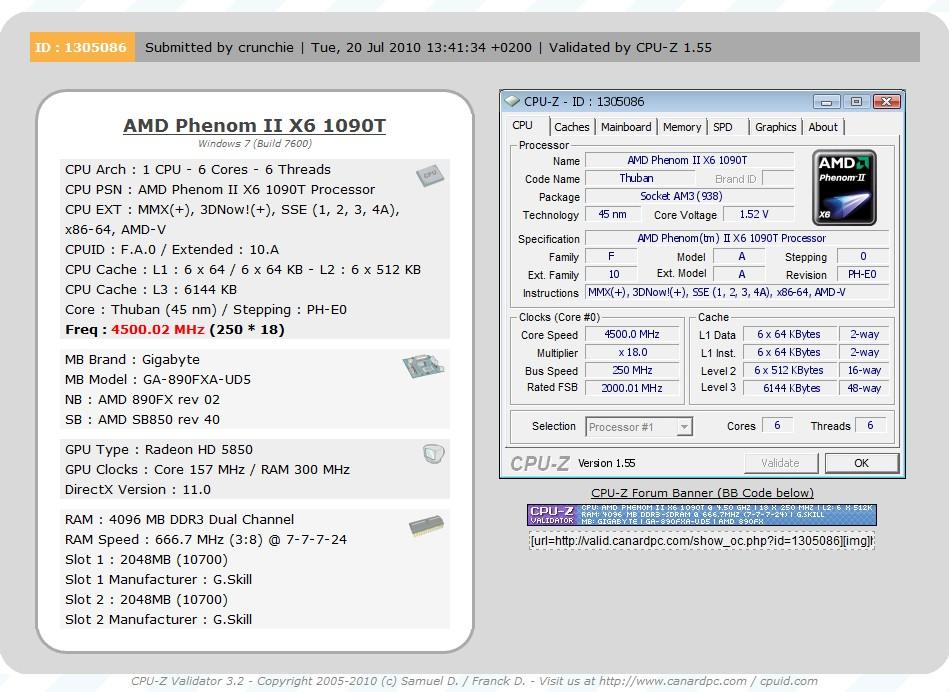Click the processor Name field value

(689, 160)
